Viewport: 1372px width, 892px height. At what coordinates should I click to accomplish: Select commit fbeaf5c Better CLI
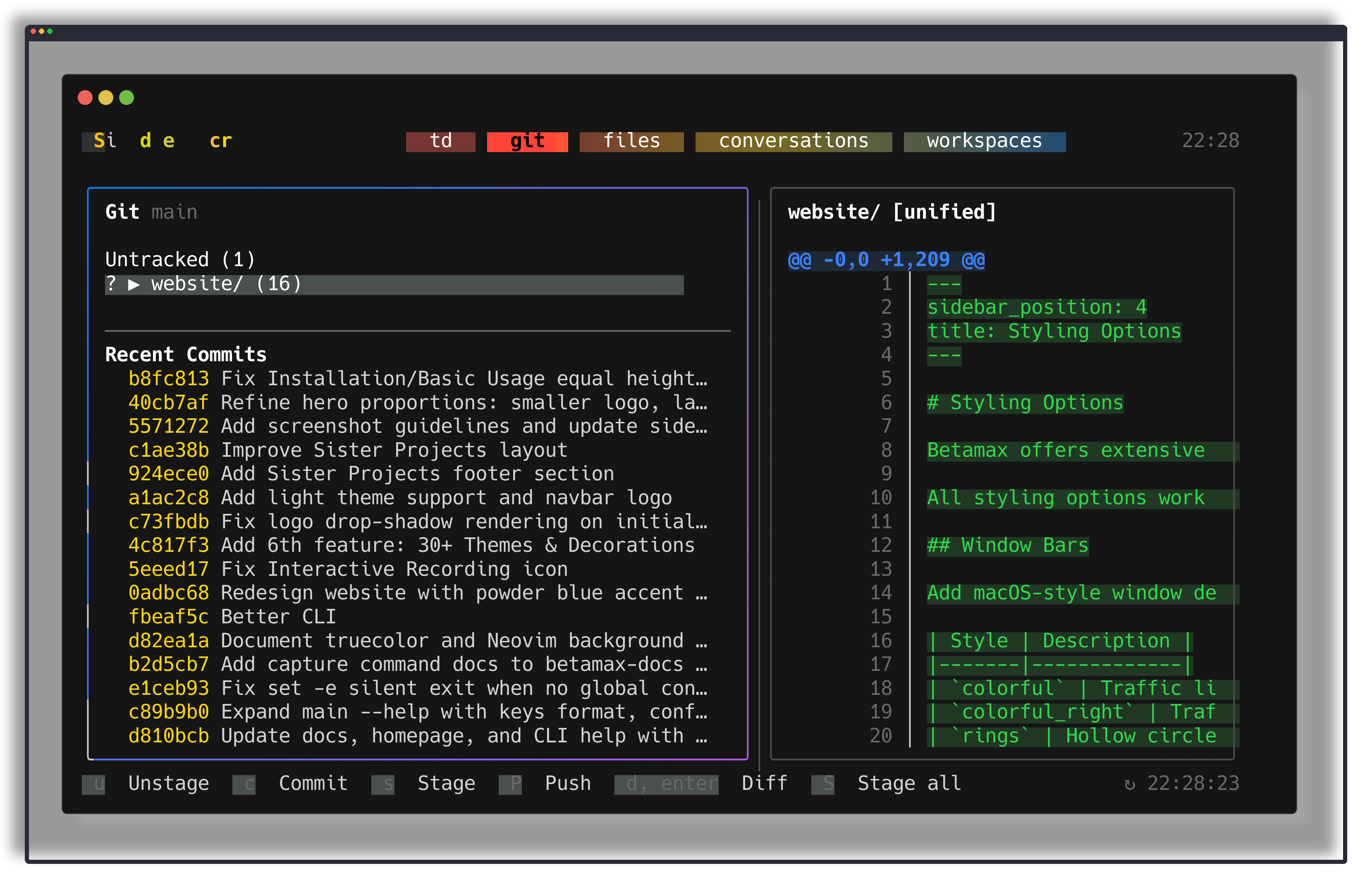232,617
